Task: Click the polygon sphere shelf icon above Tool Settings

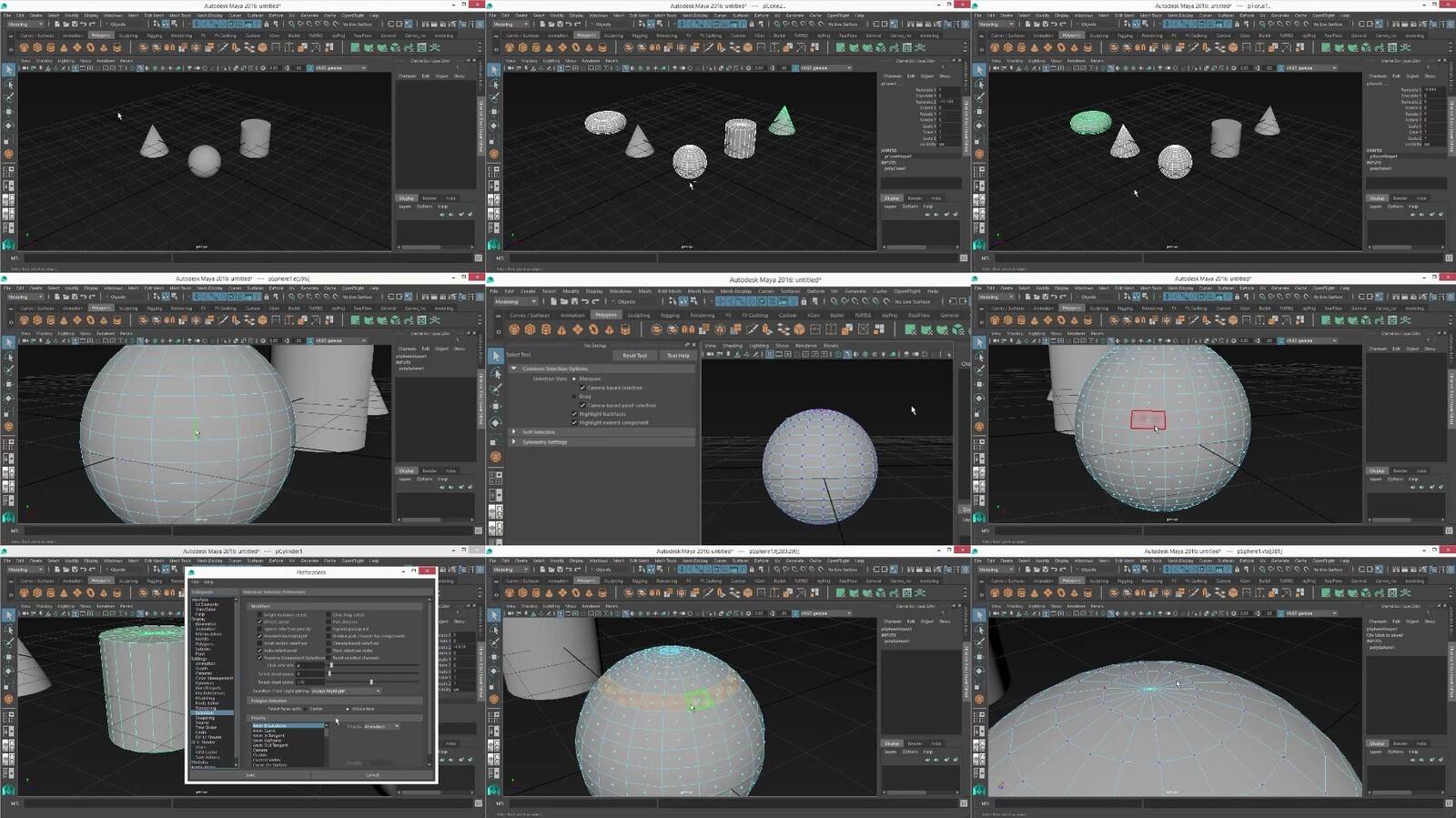Action: click(x=515, y=329)
